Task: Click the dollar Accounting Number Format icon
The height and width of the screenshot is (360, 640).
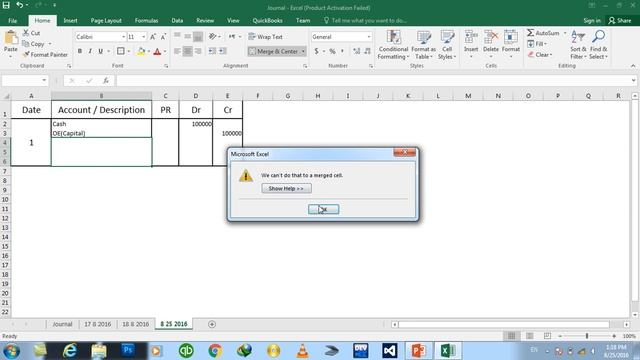Action: coord(316,51)
